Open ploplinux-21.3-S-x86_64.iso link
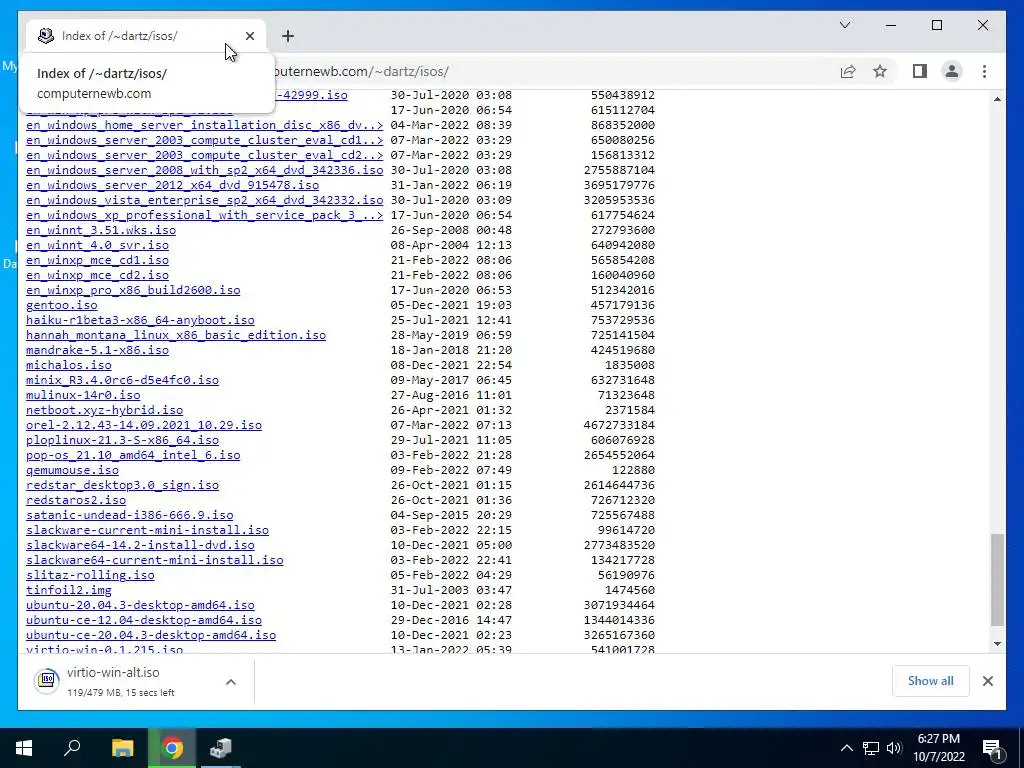The width and height of the screenshot is (1024, 768). coord(122,441)
